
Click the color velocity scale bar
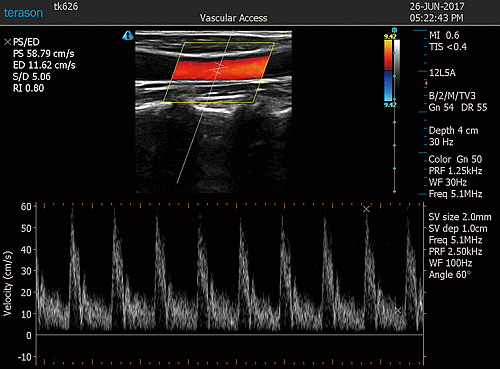[x=388, y=71]
